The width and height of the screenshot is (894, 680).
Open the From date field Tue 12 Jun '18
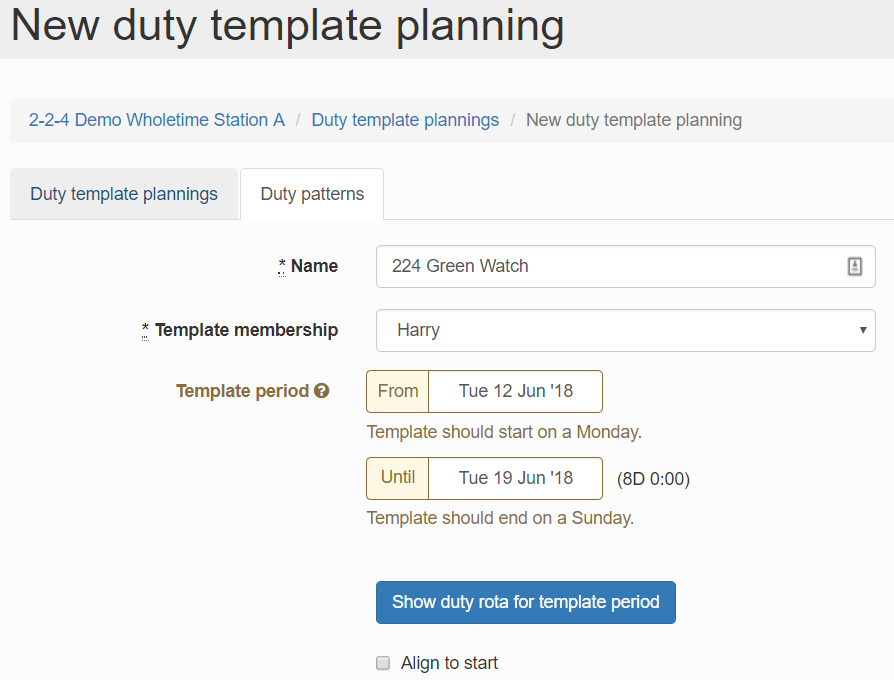pyautogui.click(x=516, y=391)
